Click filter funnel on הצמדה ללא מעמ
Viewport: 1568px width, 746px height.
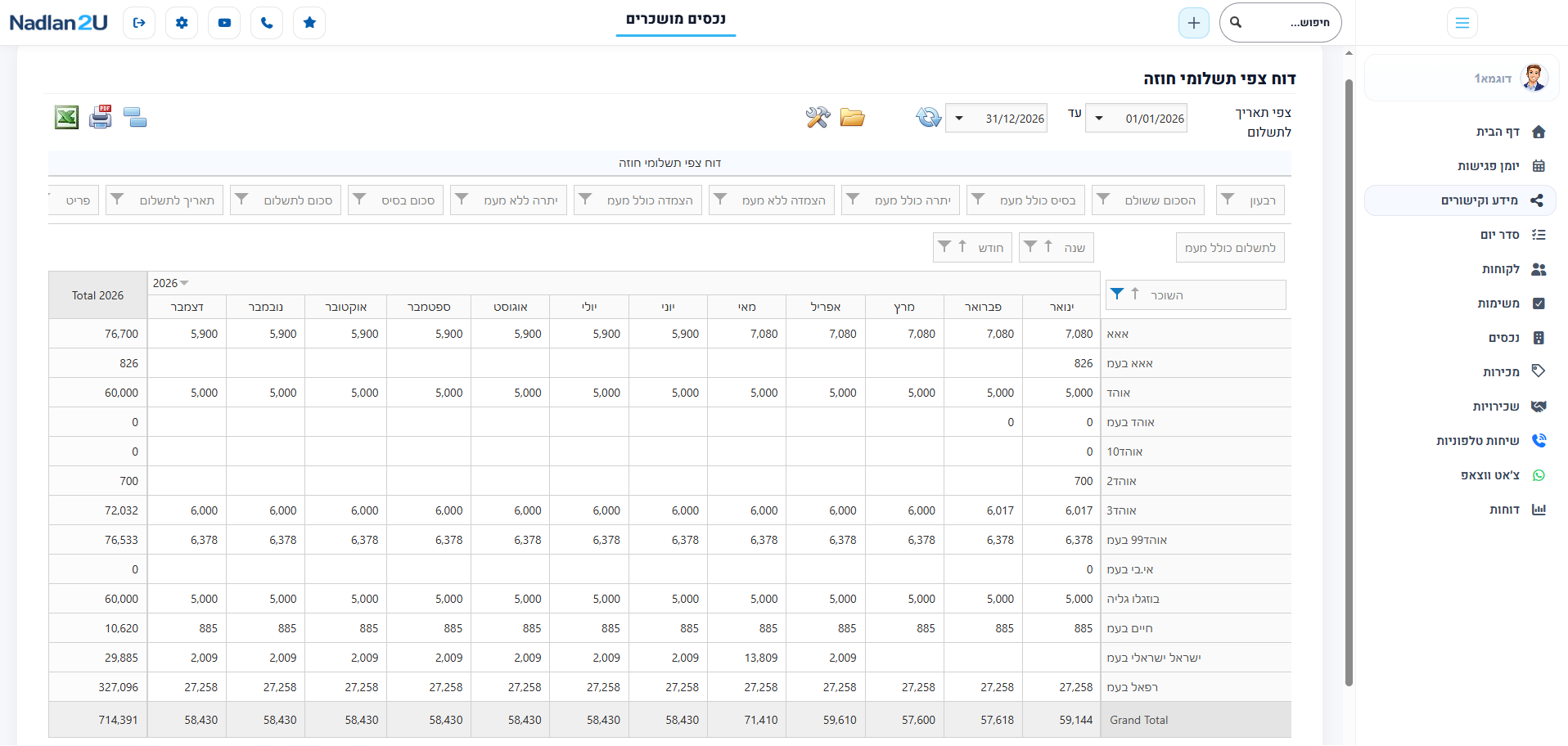pyautogui.click(x=720, y=199)
